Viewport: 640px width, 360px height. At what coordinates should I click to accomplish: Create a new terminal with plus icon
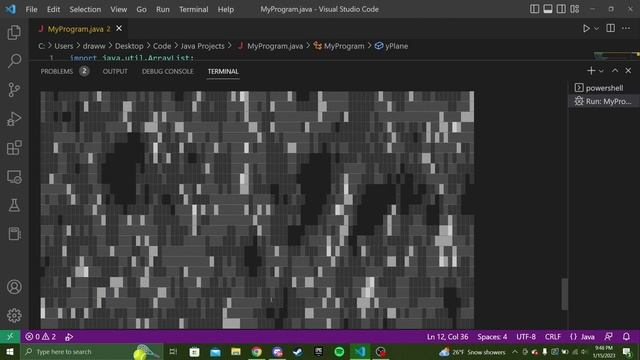[x=591, y=71]
